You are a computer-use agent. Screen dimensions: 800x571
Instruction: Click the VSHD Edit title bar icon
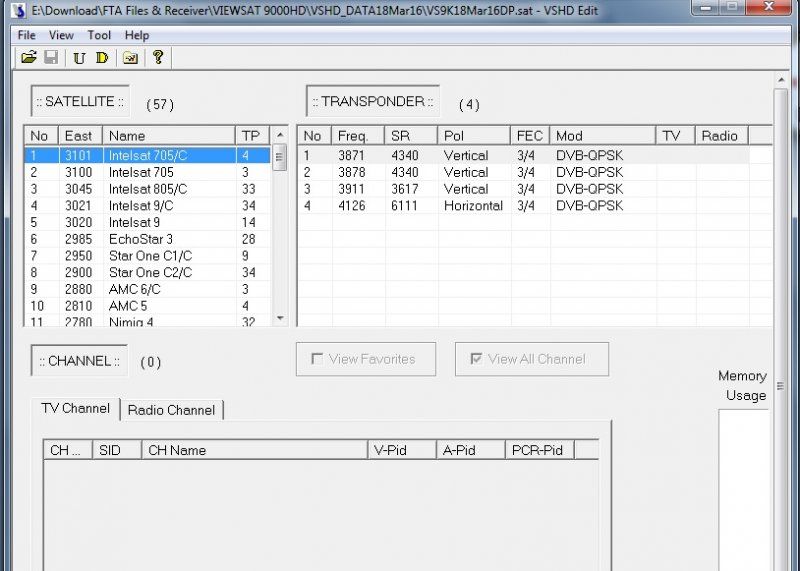point(18,10)
